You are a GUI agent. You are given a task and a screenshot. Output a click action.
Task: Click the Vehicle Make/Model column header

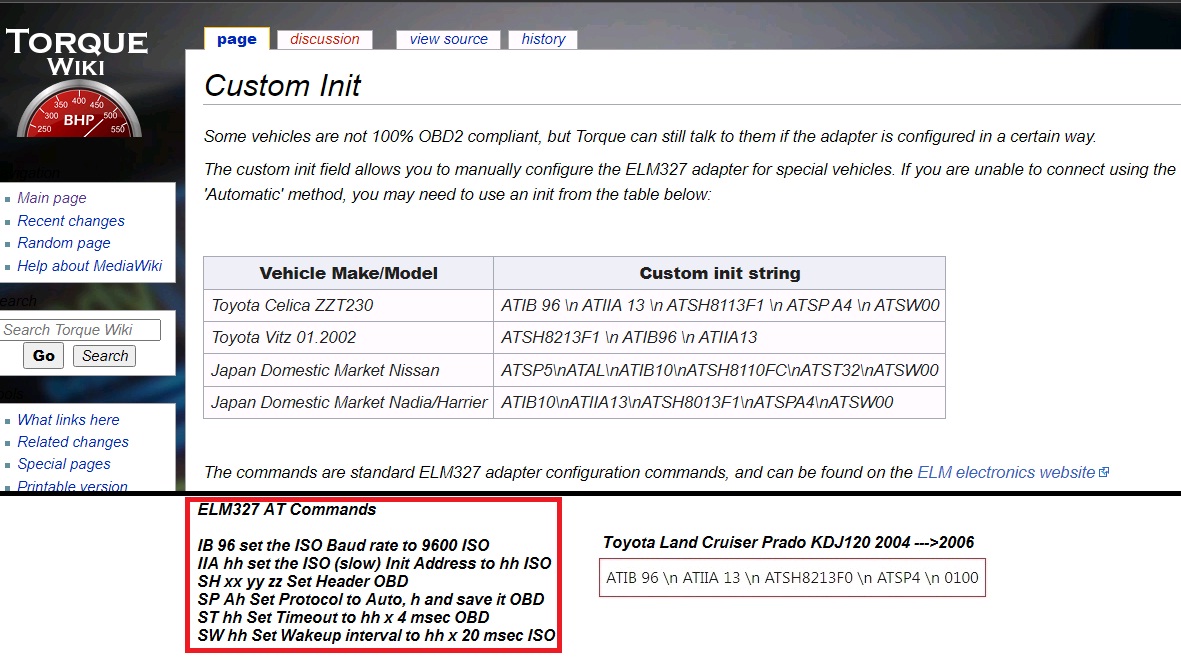click(x=348, y=273)
